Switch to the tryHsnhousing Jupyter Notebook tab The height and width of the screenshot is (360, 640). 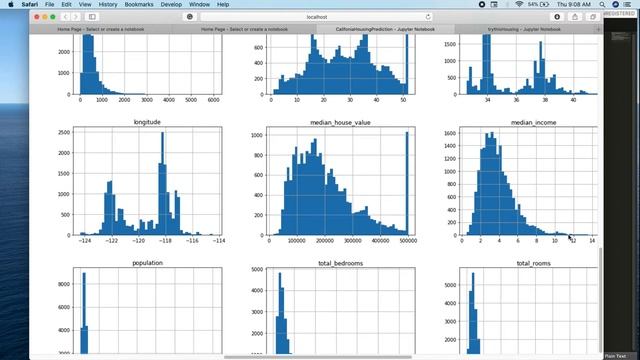(x=524, y=29)
